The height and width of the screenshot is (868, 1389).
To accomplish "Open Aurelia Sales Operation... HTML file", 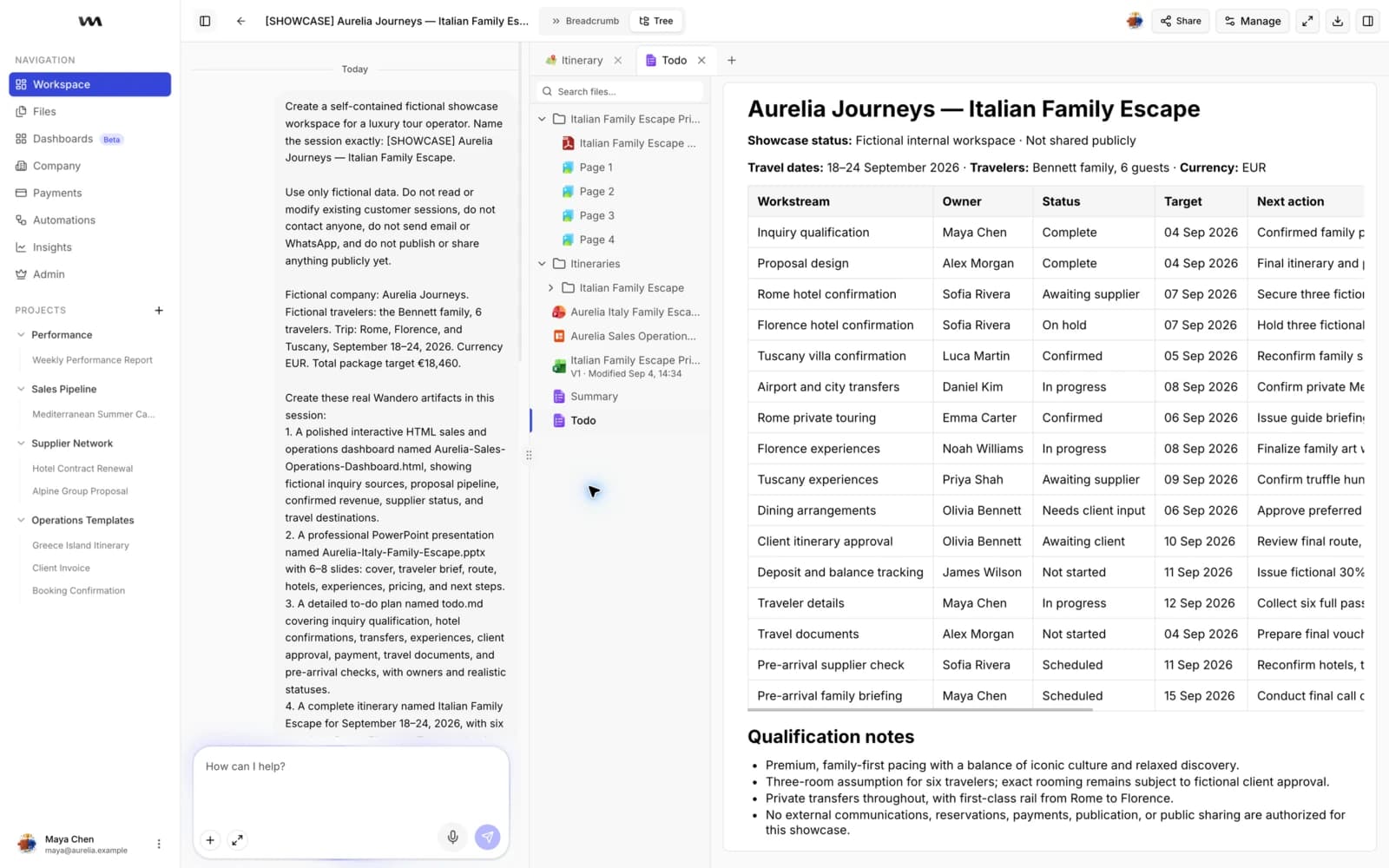I will [x=625, y=336].
